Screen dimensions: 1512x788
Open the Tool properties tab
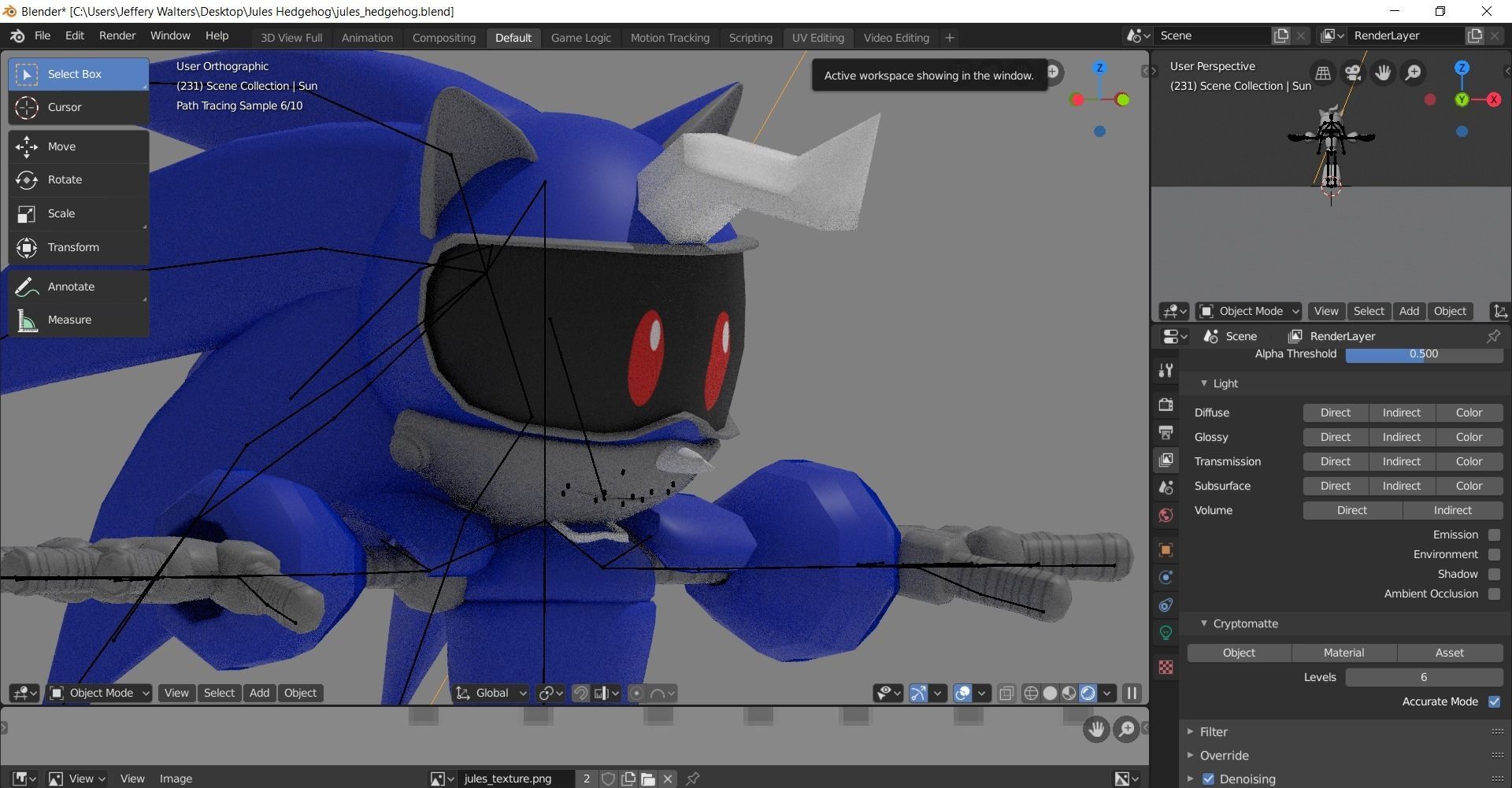[x=1166, y=370]
